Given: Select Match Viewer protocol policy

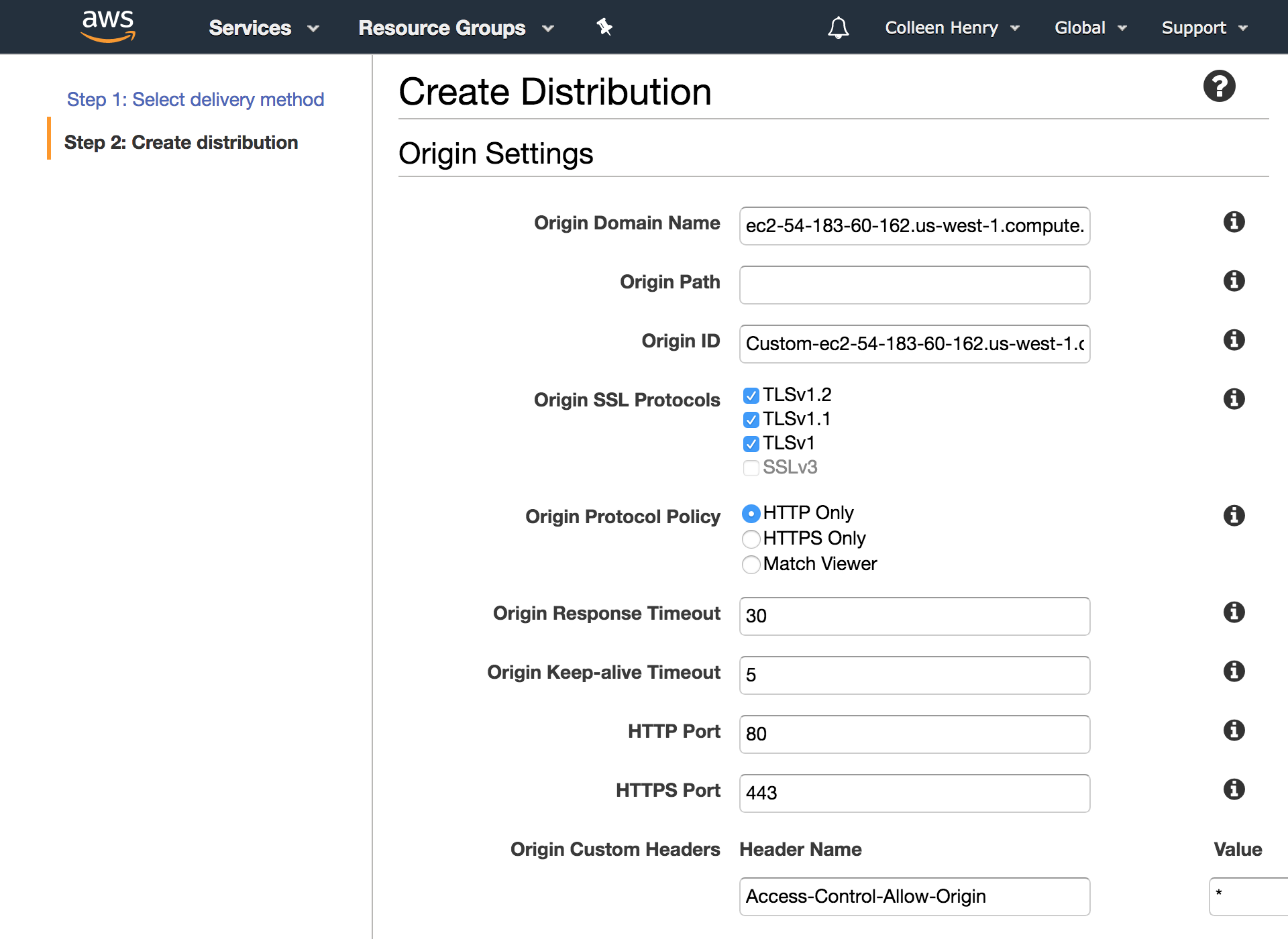Looking at the screenshot, I should click(x=751, y=564).
